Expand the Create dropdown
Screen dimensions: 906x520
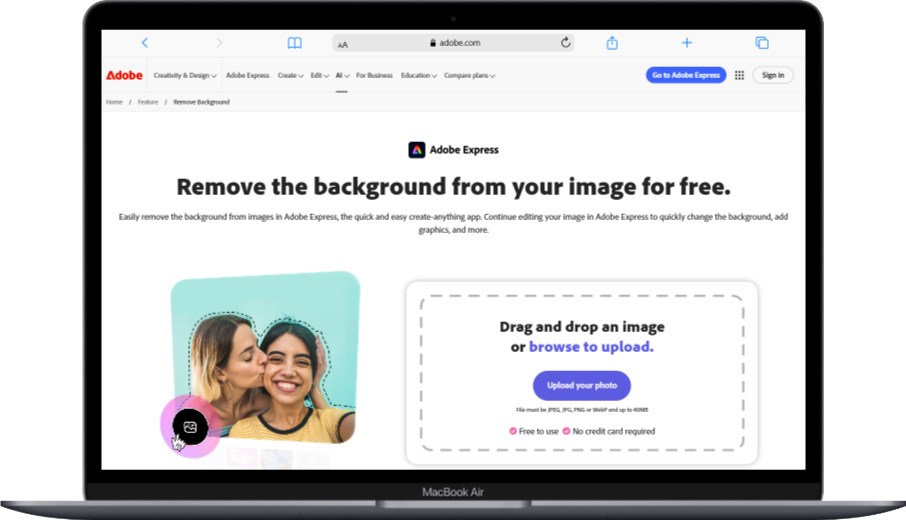click(x=290, y=75)
